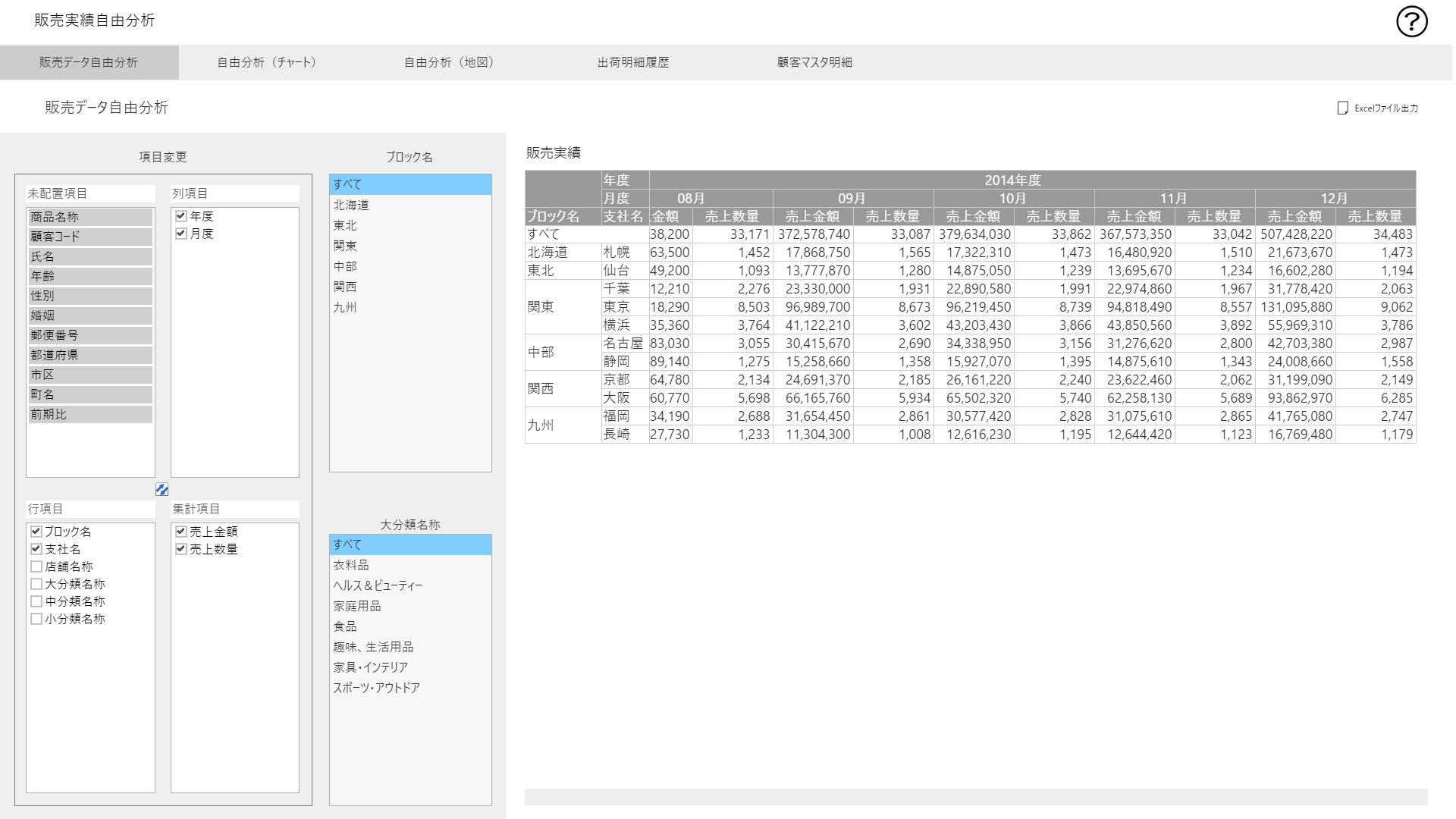Select 関東 in the block name list
1456x819 pixels.
coord(345,246)
